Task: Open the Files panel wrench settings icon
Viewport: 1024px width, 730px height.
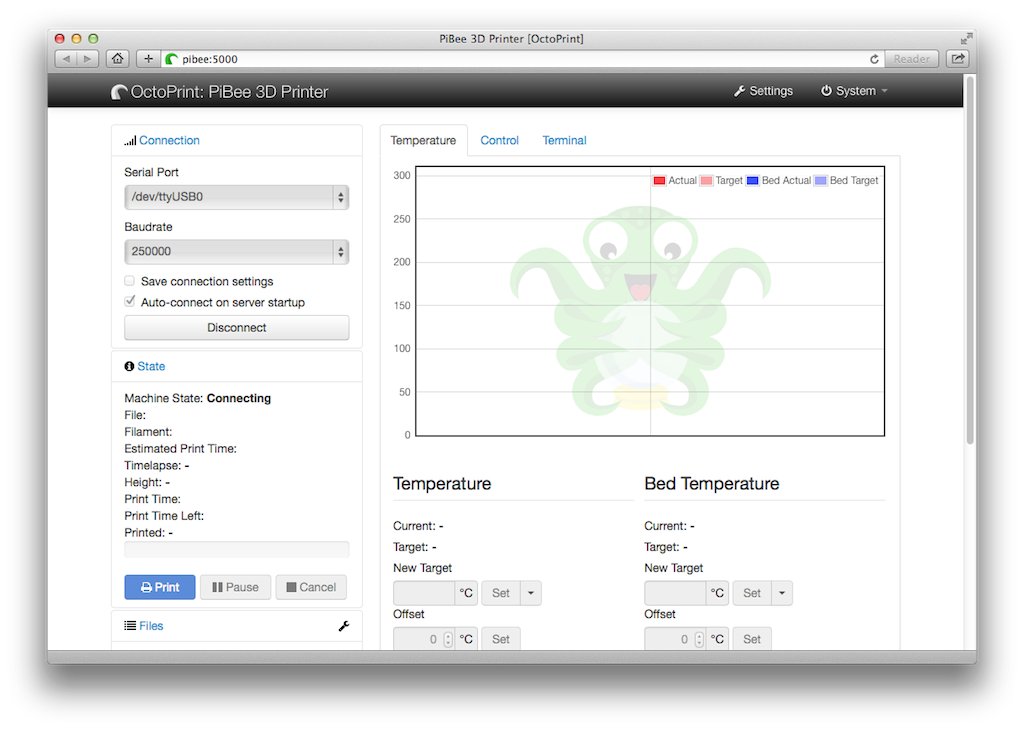Action: coord(344,626)
